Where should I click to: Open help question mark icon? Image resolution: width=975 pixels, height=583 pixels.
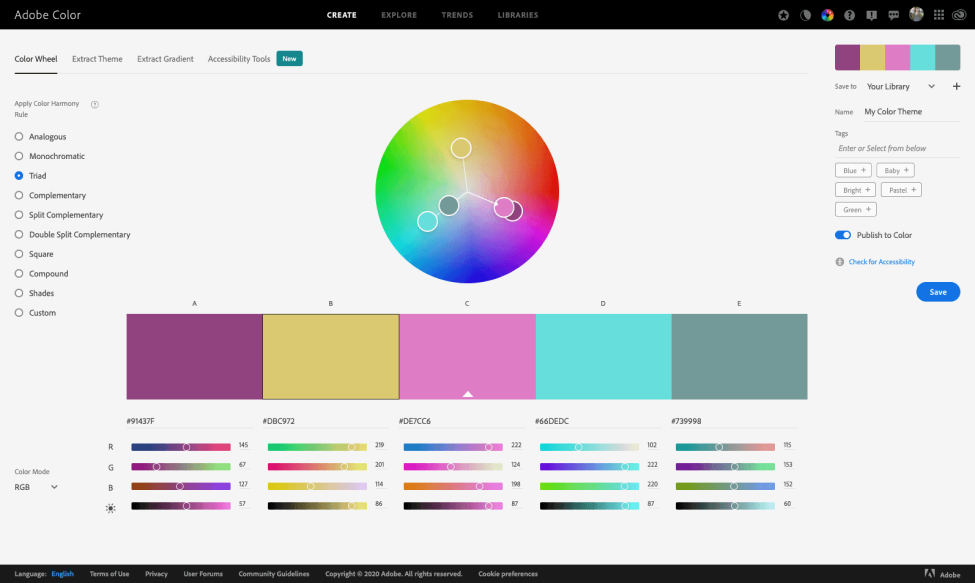coord(849,15)
